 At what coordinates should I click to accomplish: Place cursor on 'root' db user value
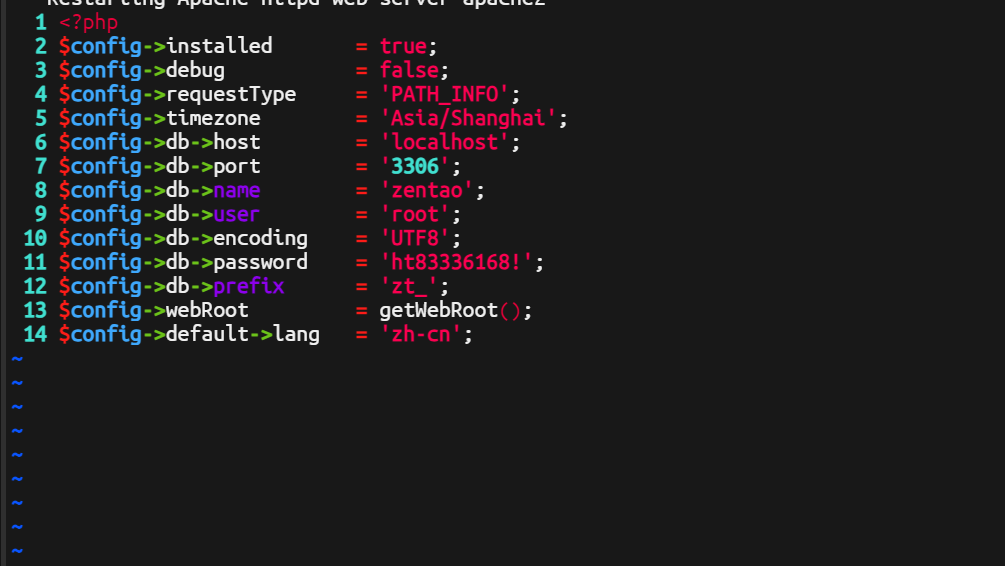pos(415,214)
